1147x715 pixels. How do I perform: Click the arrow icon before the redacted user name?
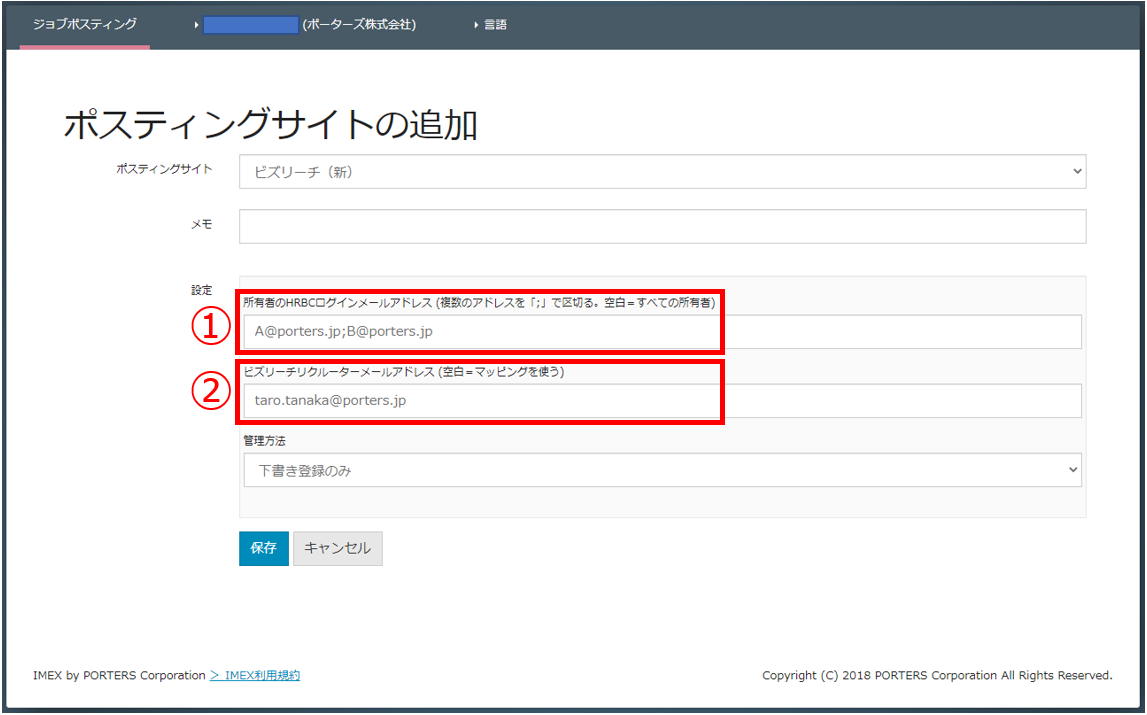197,25
